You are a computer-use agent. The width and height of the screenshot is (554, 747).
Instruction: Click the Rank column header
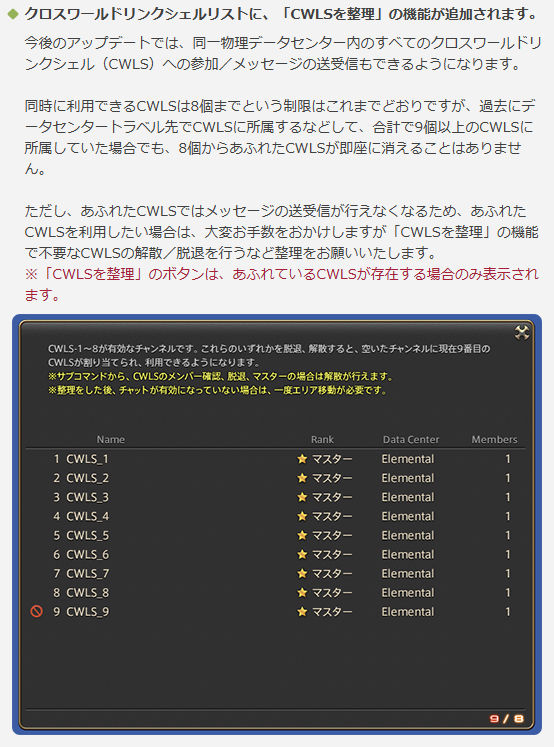pyautogui.click(x=322, y=439)
